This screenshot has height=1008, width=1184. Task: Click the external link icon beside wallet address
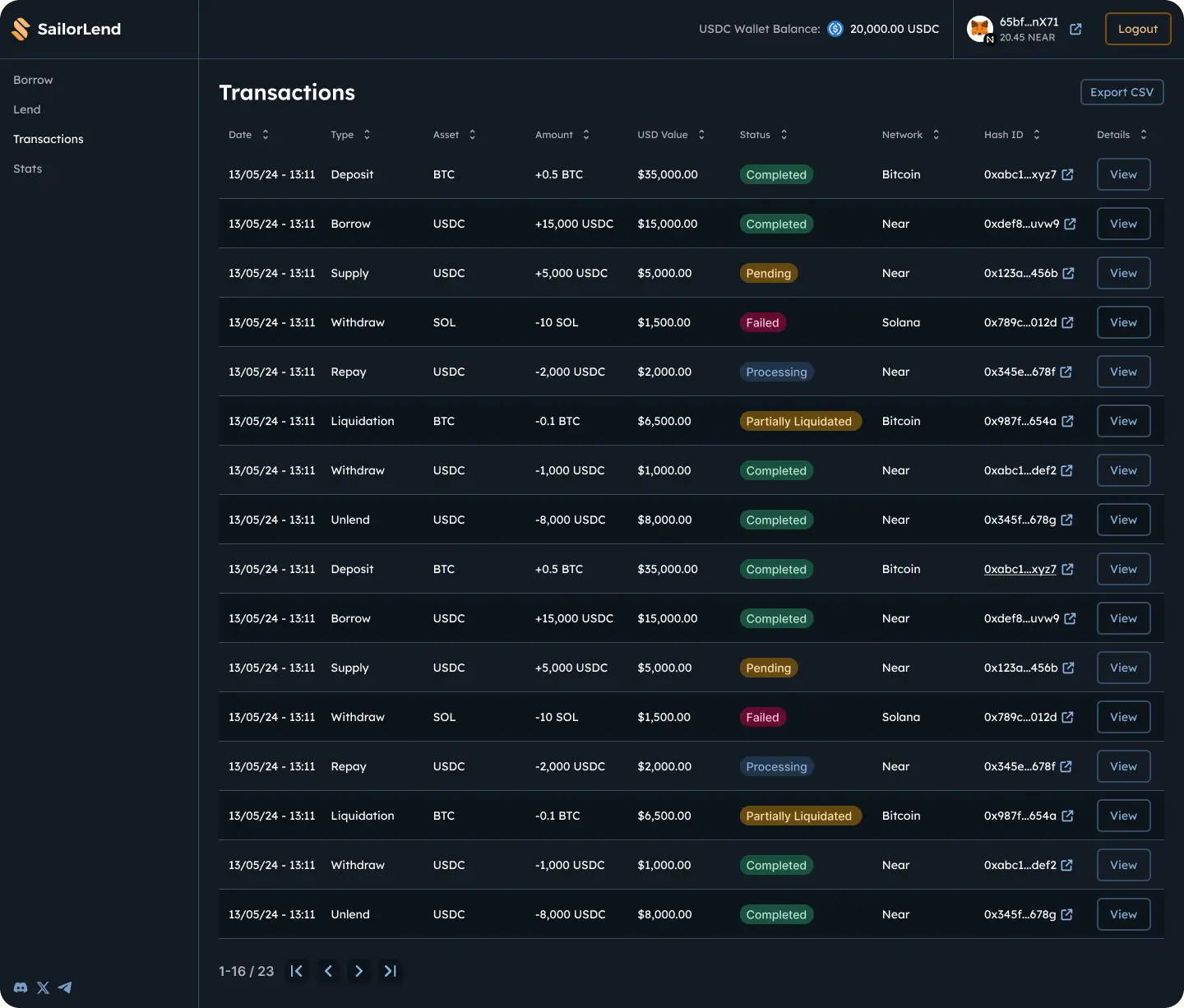1075,30
